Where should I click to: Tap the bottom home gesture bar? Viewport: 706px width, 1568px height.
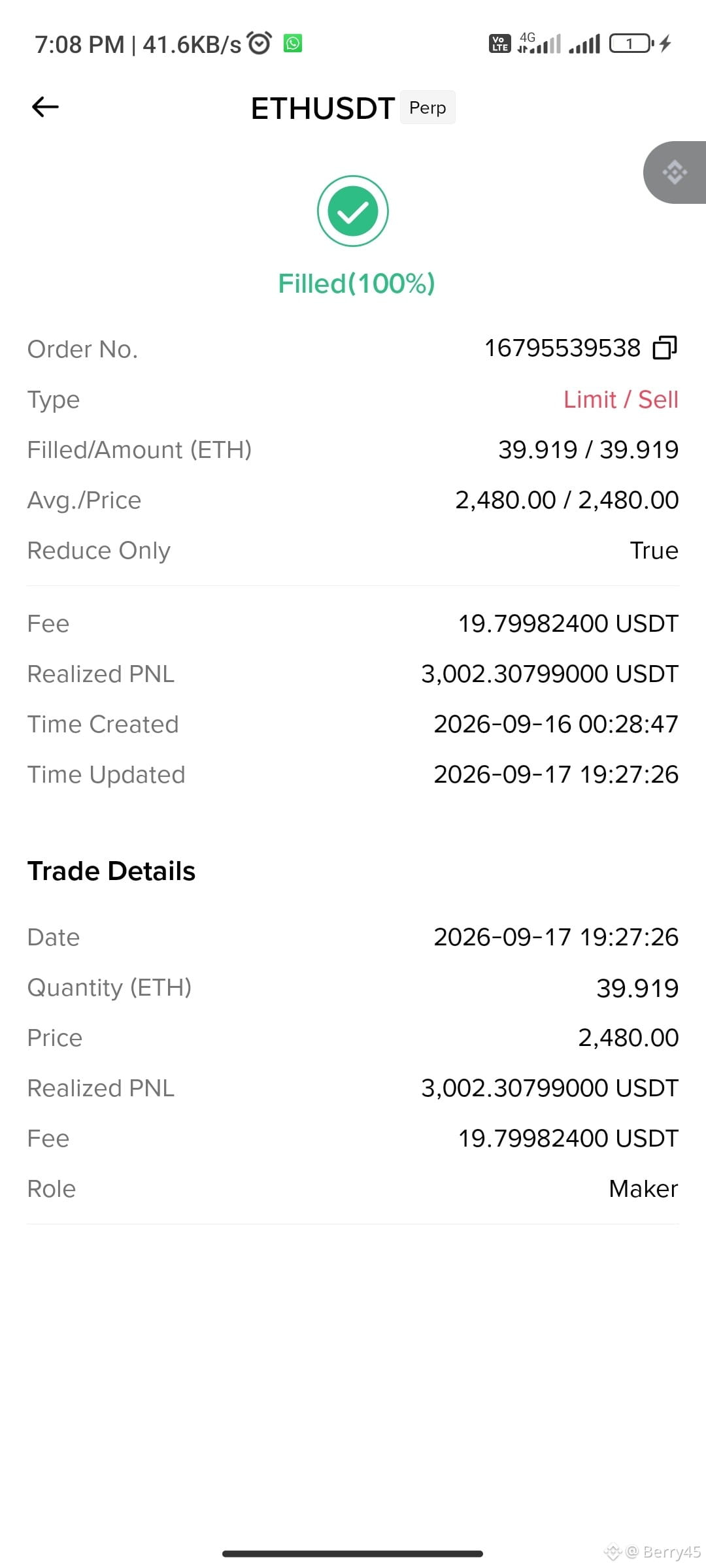[352, 1554]
